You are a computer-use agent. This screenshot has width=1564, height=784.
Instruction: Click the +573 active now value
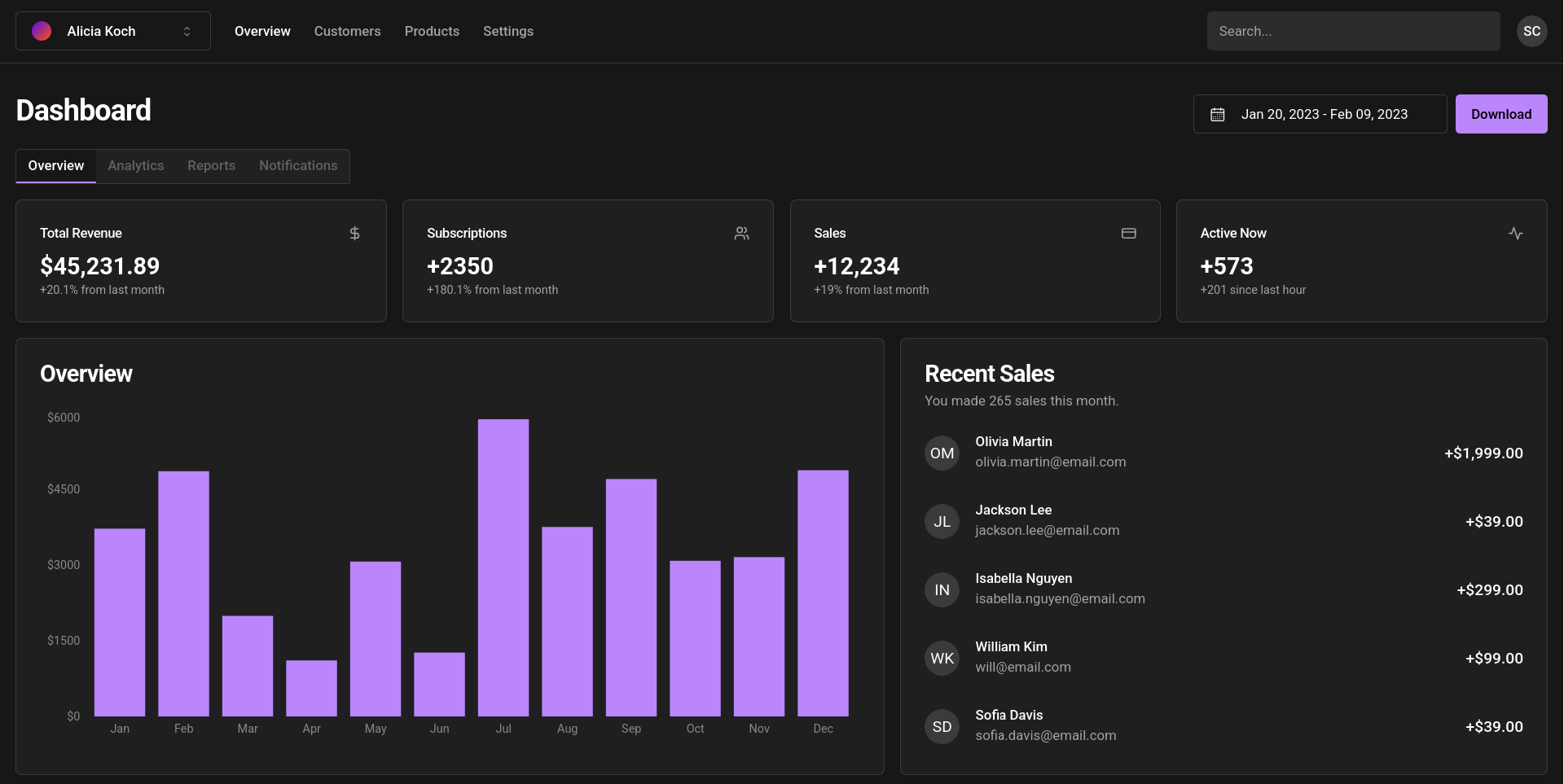[x=1227, y=266]
